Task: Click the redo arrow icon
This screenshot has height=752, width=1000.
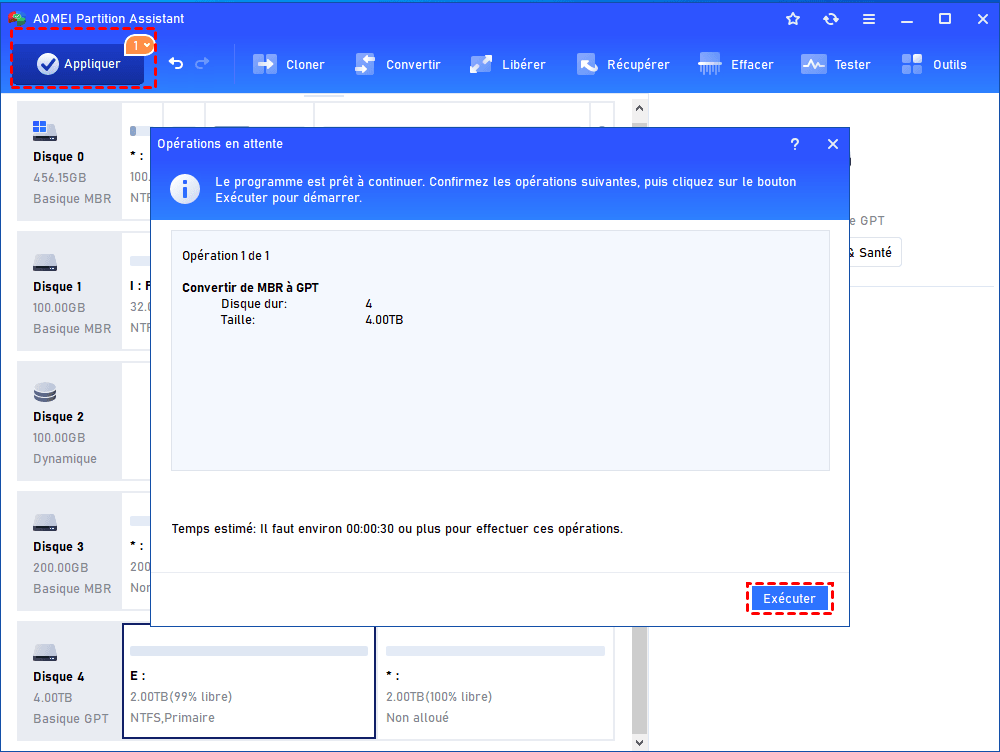Action: [202, 63]
